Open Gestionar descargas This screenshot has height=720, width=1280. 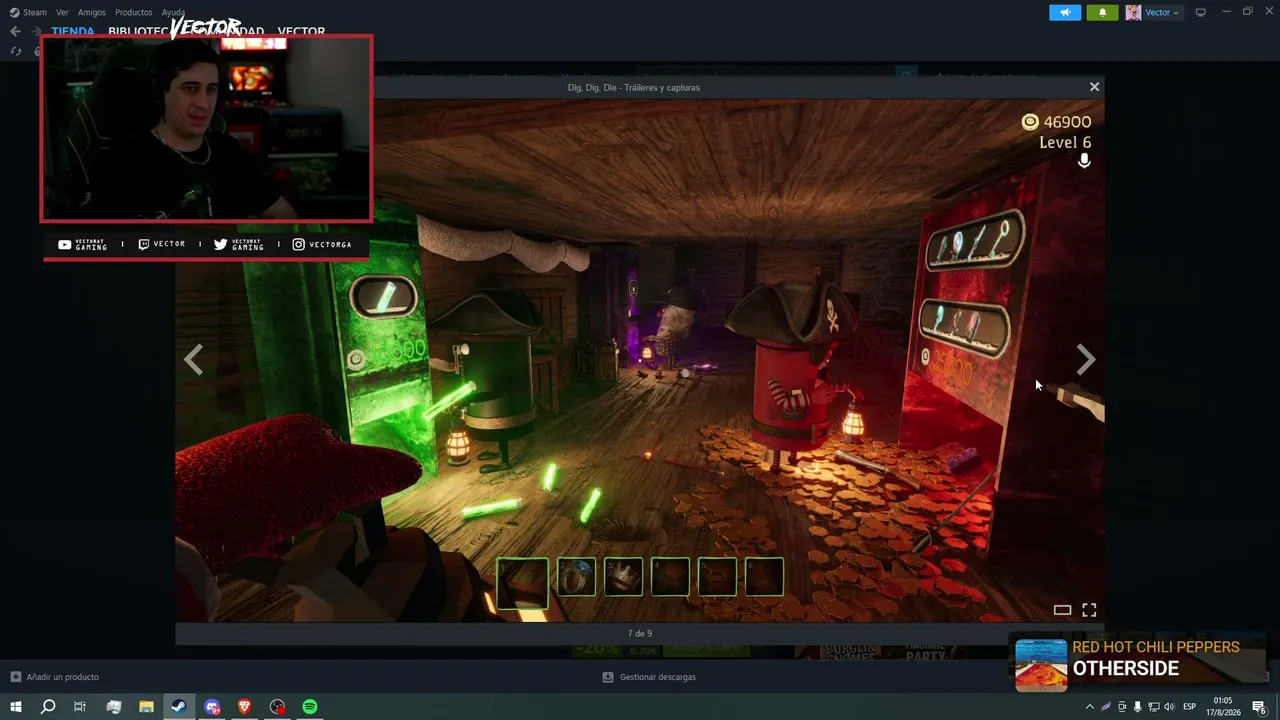[x=649, y=677]
